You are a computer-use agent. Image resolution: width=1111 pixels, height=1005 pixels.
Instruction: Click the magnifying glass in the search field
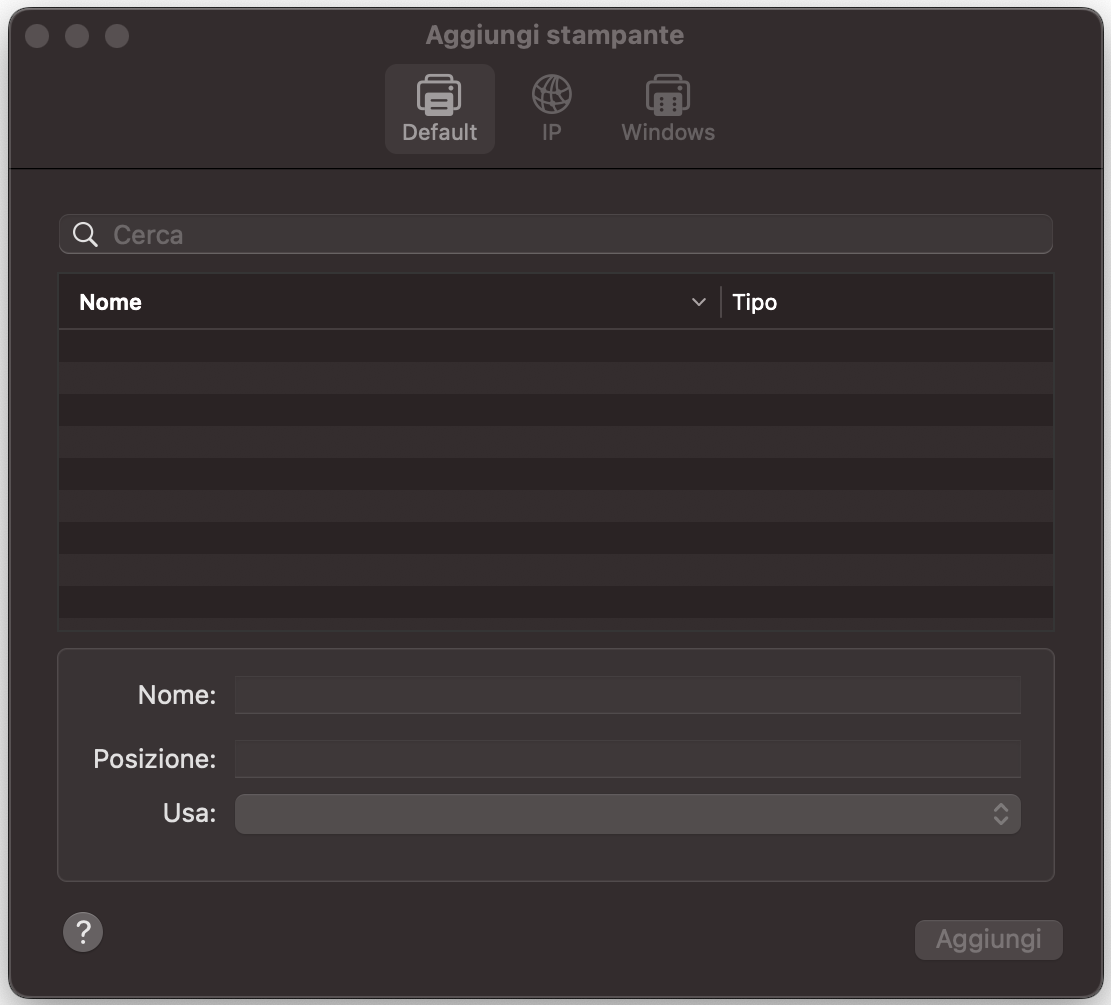pyautogui.click(x=85, y=233)
